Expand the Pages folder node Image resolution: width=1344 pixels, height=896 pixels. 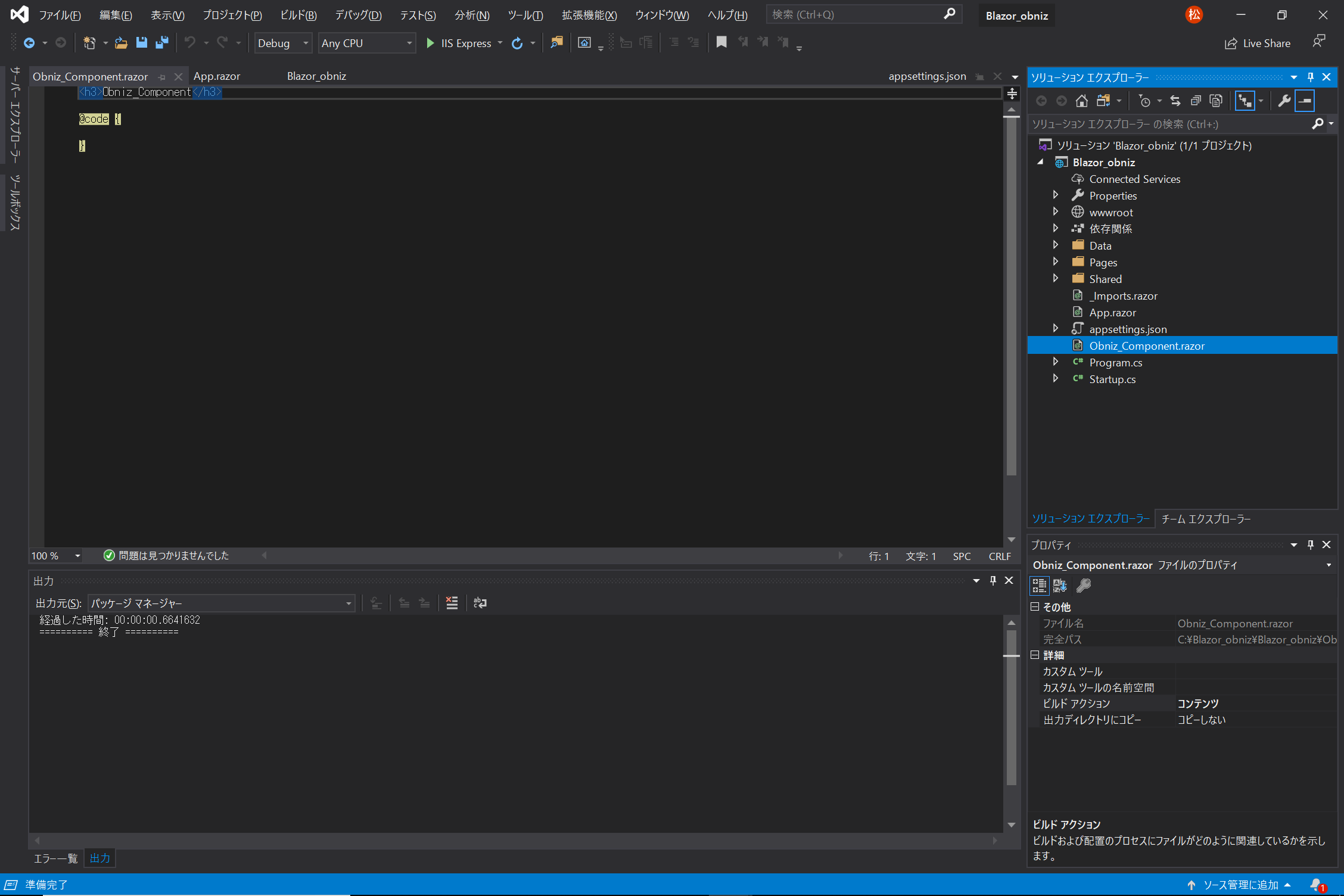[1056, 262]
